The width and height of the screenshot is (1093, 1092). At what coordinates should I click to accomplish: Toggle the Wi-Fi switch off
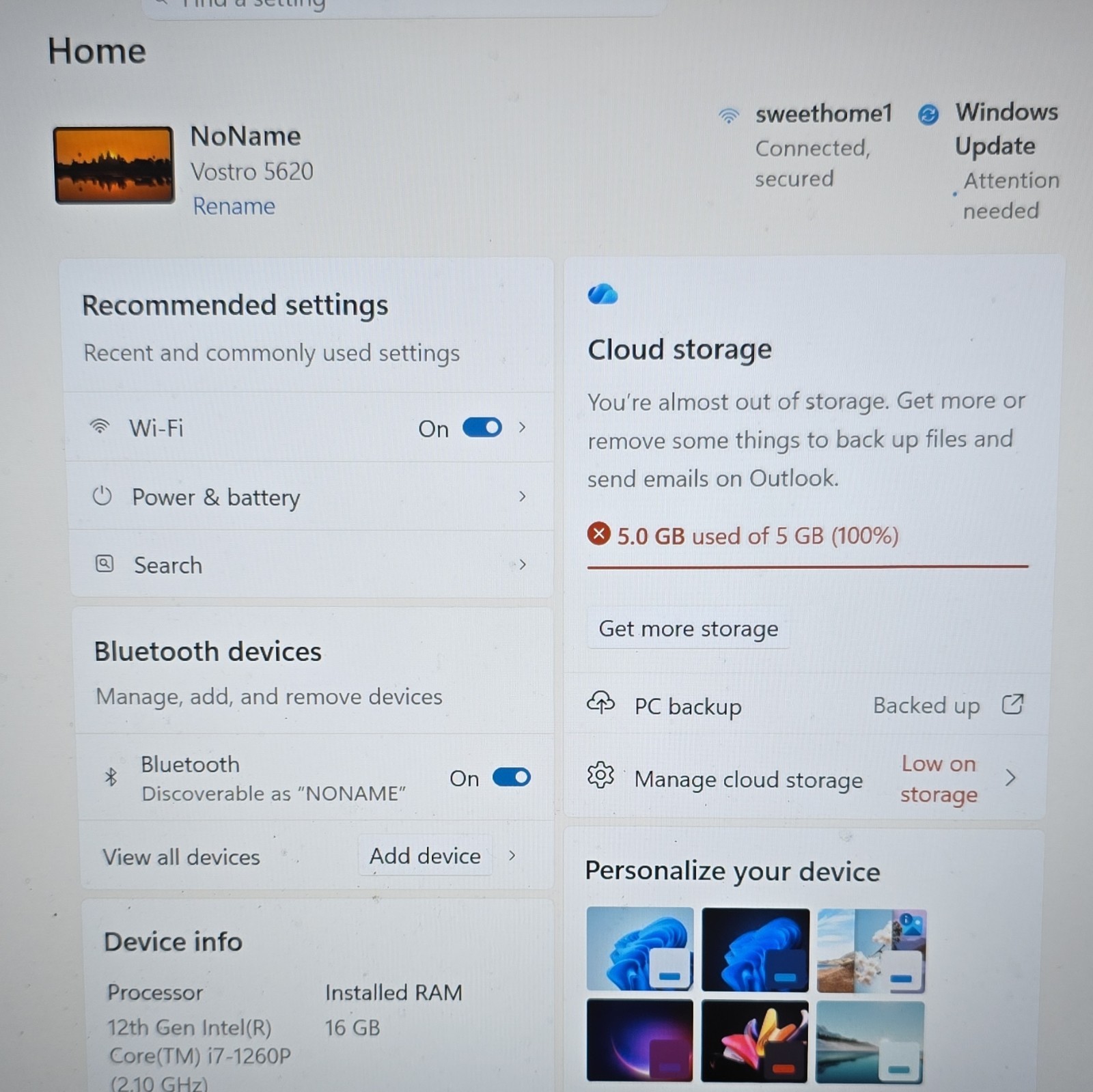click(482, 428)
